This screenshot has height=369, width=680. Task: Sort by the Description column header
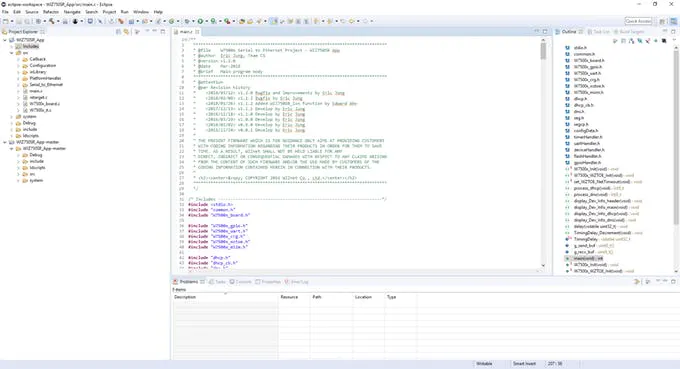click(226, 297)
